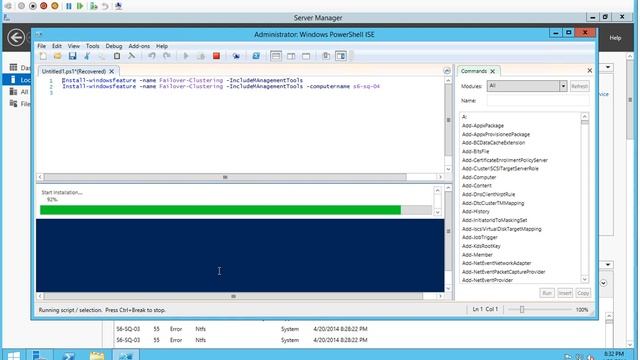Toggle the Command Add-on pane icon
The height and width of the screenshot is (360, 640).
341,56
